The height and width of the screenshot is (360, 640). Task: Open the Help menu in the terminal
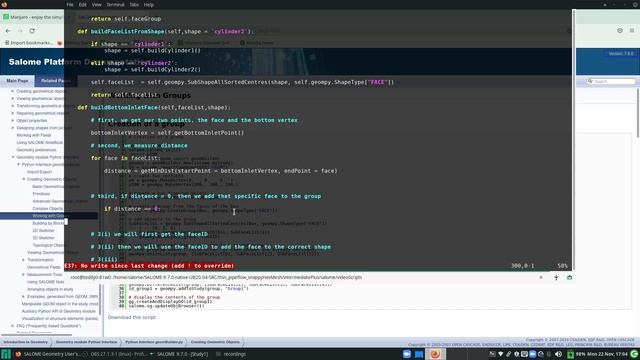(x=149, y=5)
